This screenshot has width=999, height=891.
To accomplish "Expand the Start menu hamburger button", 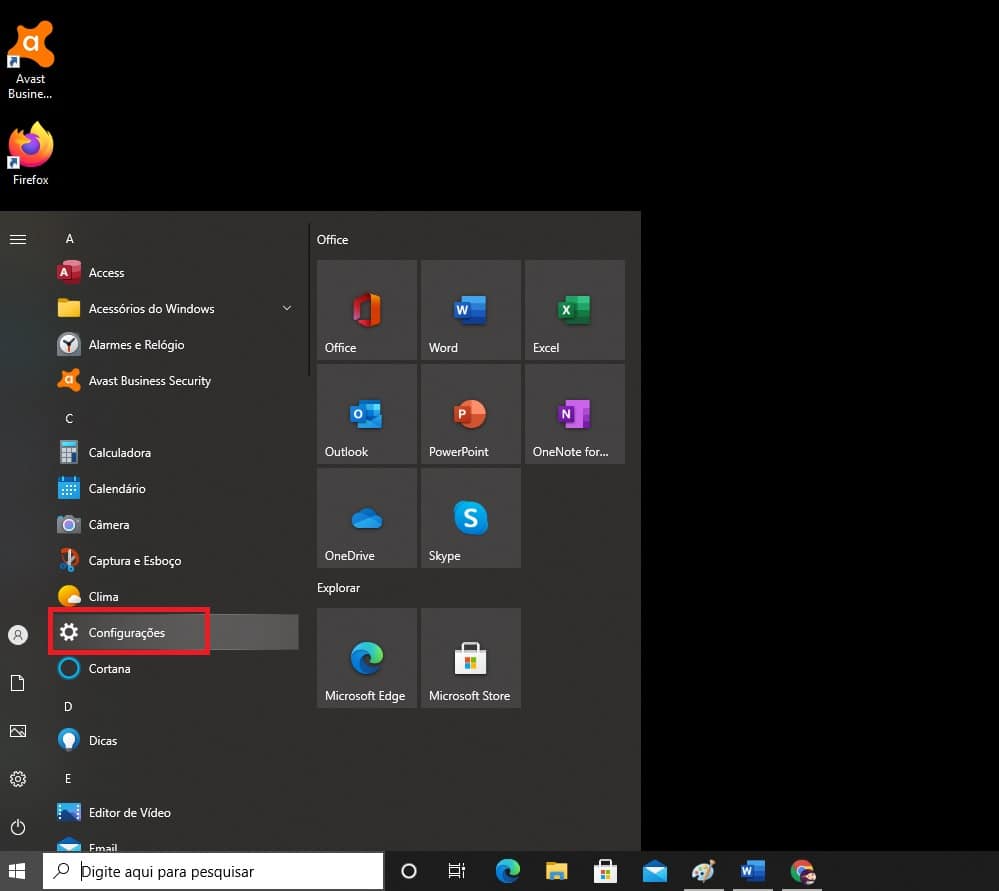I will (18, 240).
